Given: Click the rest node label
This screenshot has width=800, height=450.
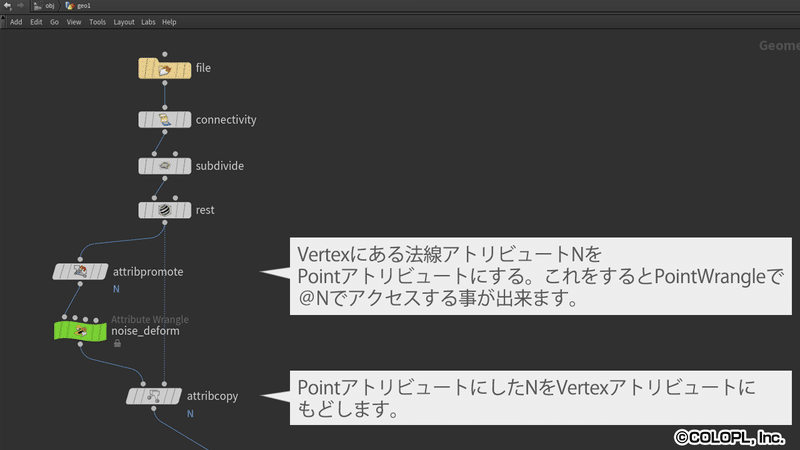Looking at the screenshot, I should [205, 210].
